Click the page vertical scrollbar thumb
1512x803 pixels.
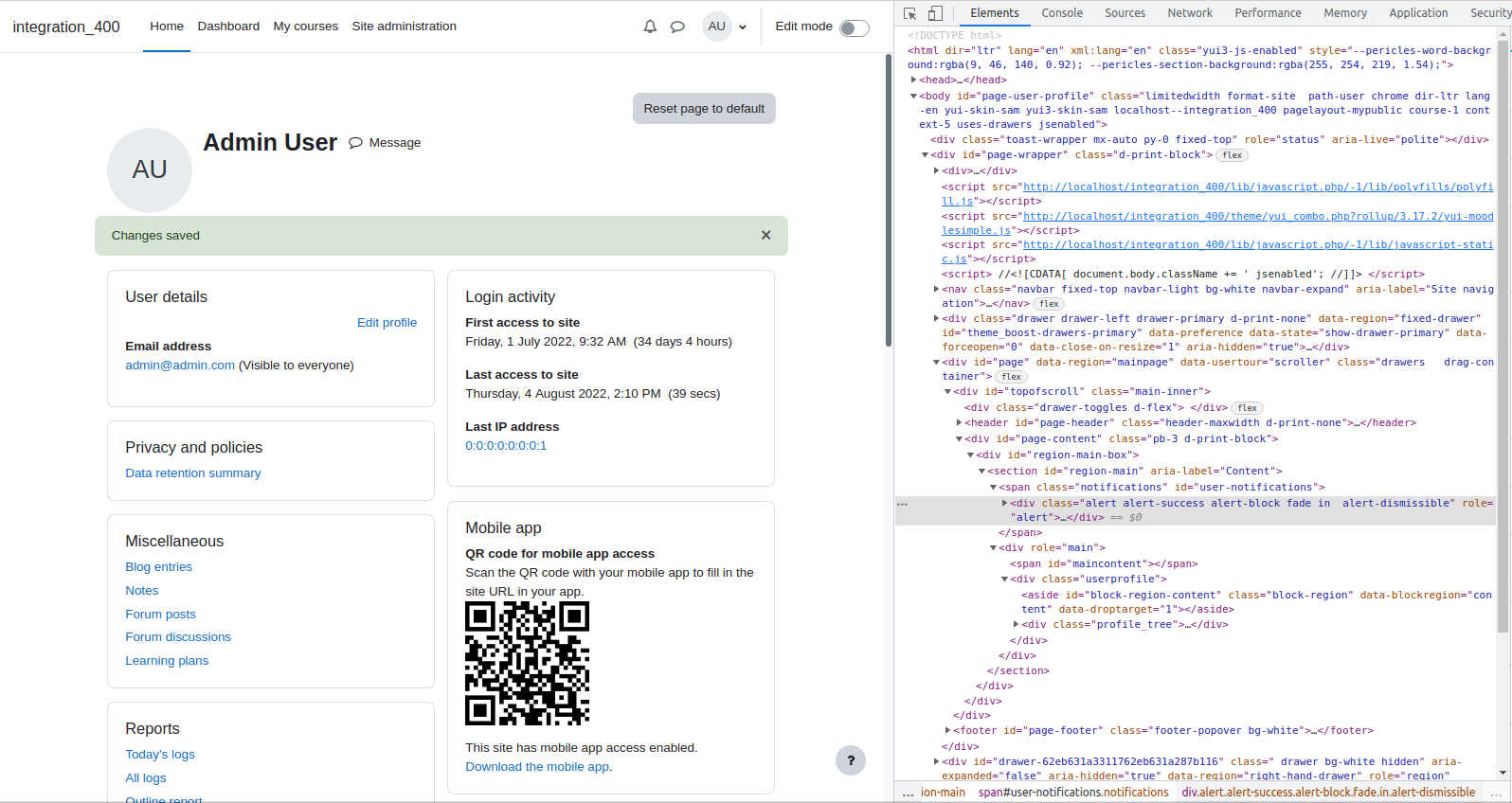click(x=888, y=201)
